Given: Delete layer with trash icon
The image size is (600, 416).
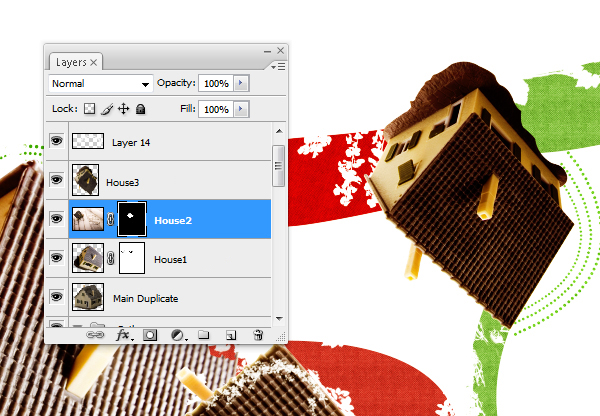Looking at the screenshot, I should (x=258, y=335).
